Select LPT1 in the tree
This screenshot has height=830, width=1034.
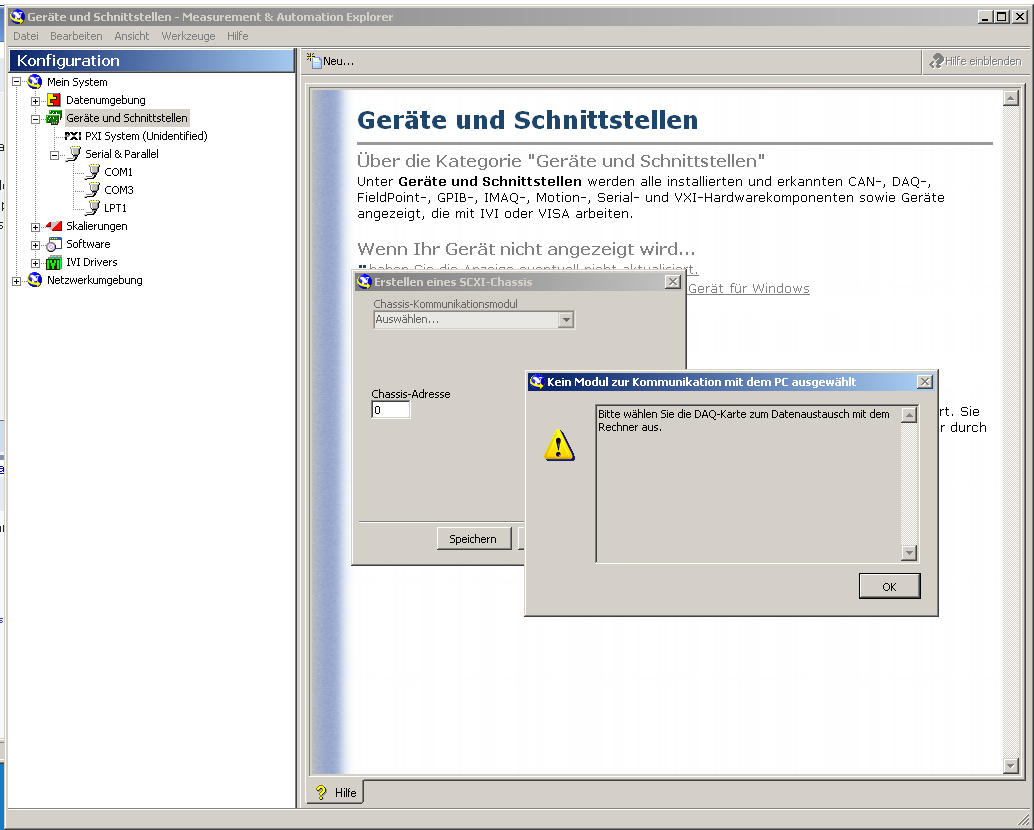115,208
